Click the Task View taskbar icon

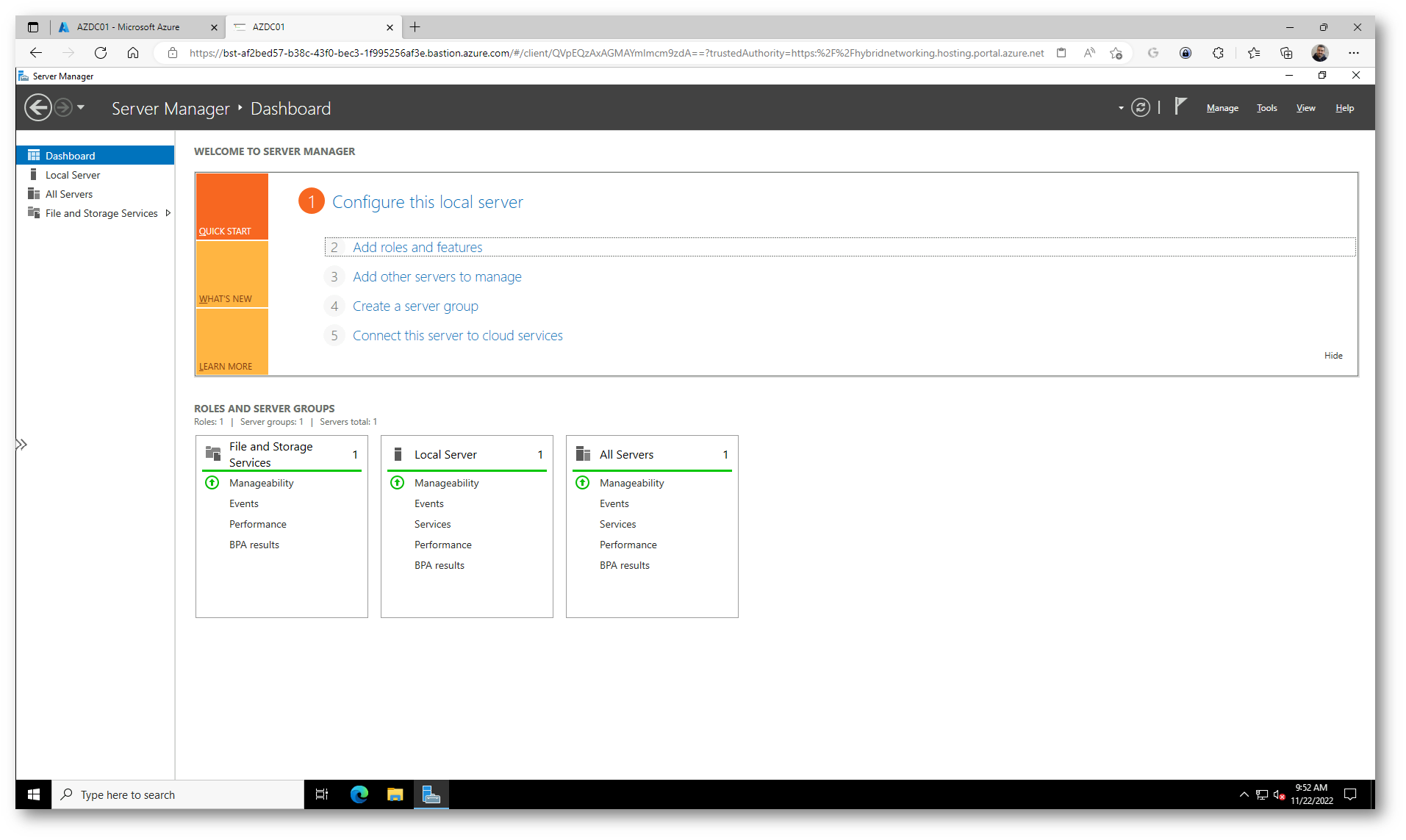pyautogui.click(x=322, y=794)
